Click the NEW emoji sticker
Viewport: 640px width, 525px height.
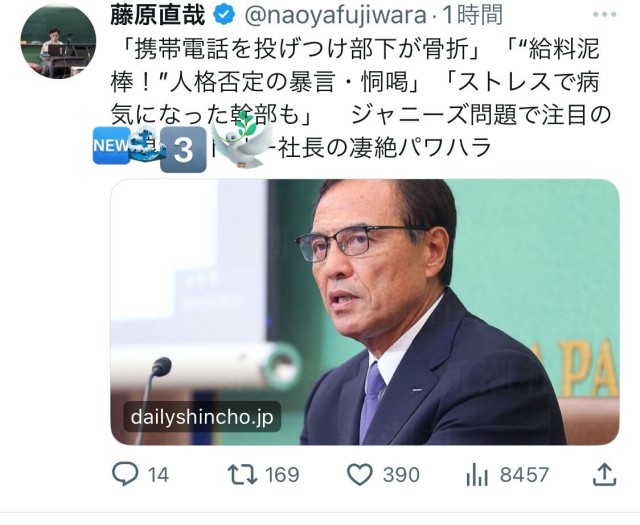pyautogui.click(x=111, y=145)
